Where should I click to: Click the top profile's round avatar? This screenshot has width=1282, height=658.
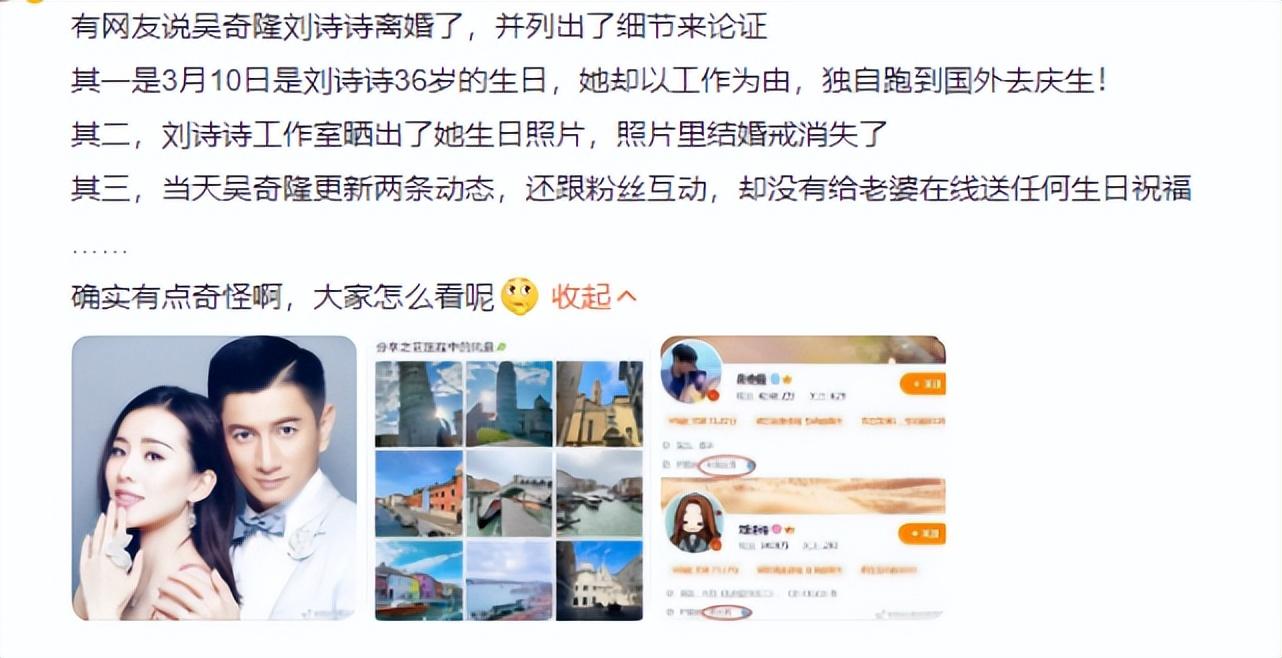[x=690, y=372]
